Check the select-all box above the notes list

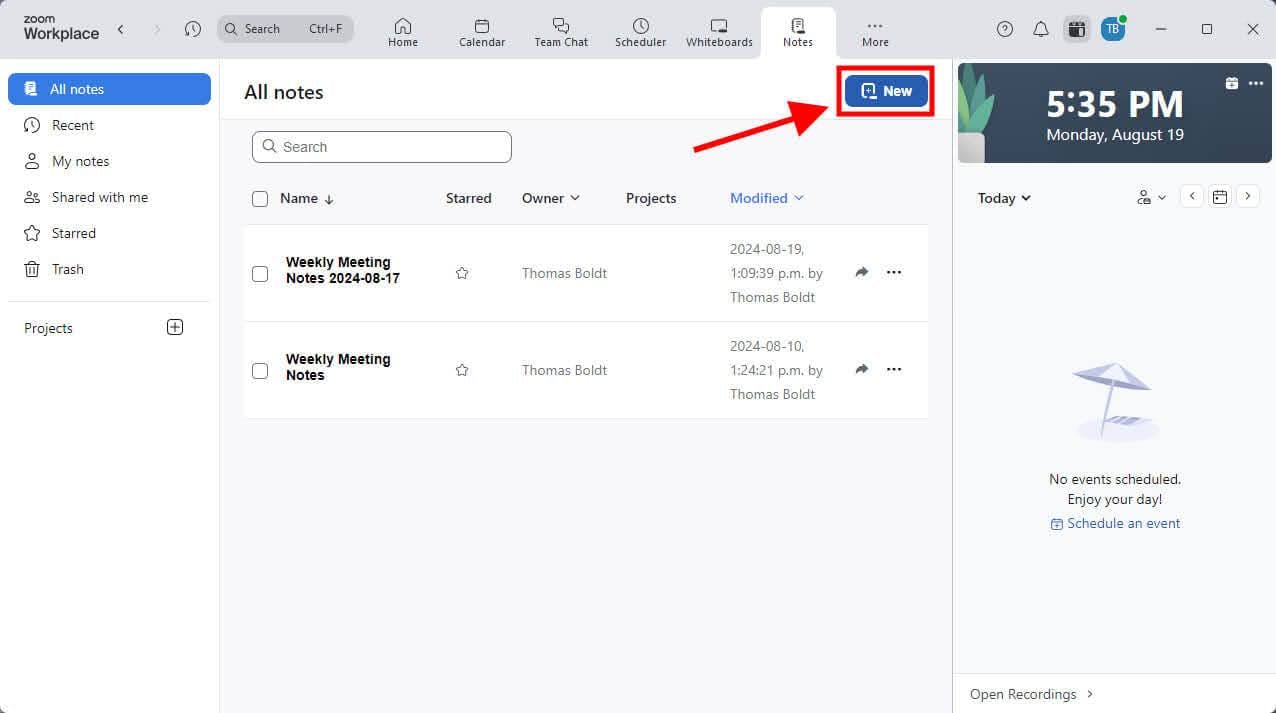(x=260, y=198)
